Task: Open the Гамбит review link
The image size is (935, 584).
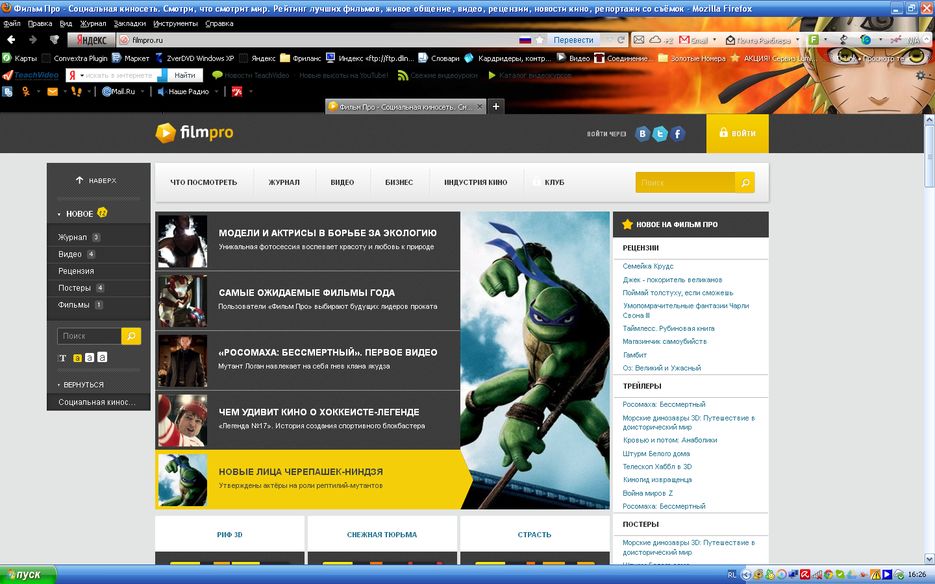Action: [x=634, y=355]
